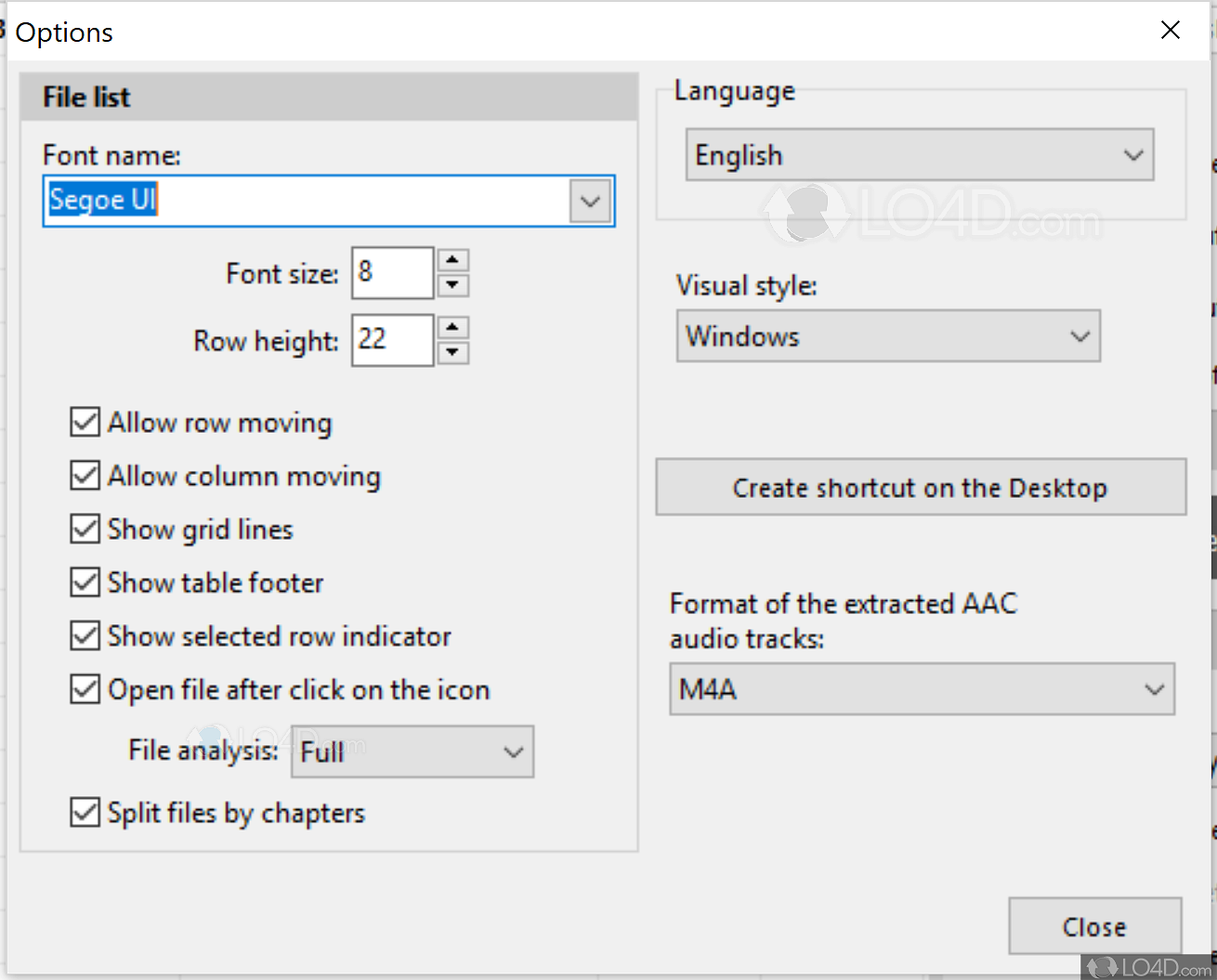Open the Font name dropdown
Image resolution: width=1217 pixels, height=980 pixels.
(x=590, y=201)
